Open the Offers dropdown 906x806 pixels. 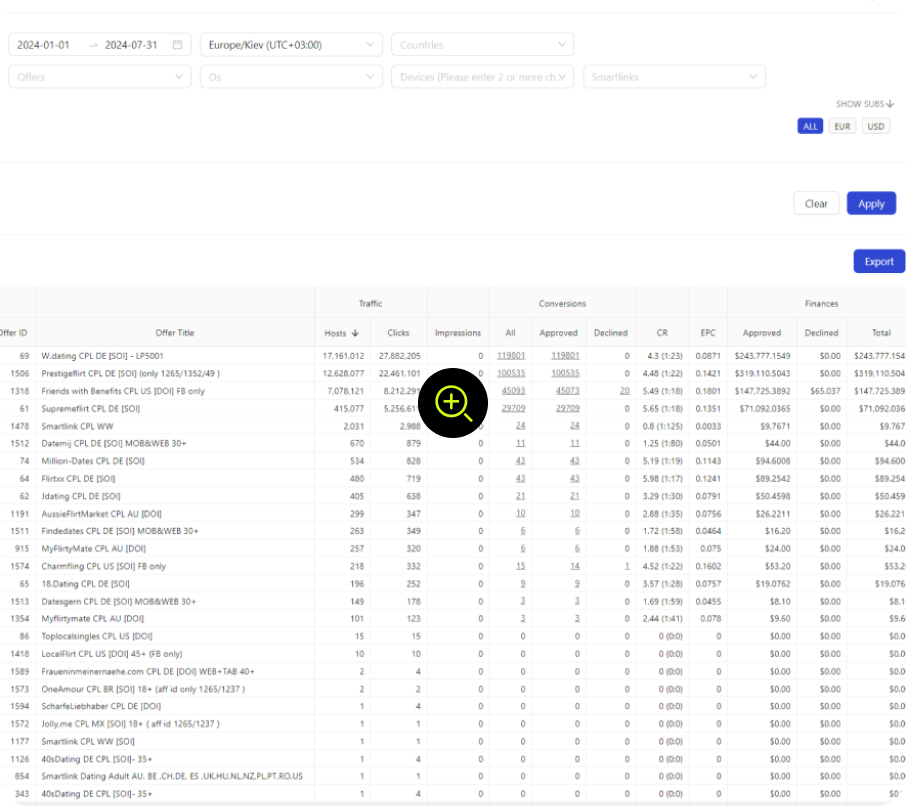pos(99,77)
